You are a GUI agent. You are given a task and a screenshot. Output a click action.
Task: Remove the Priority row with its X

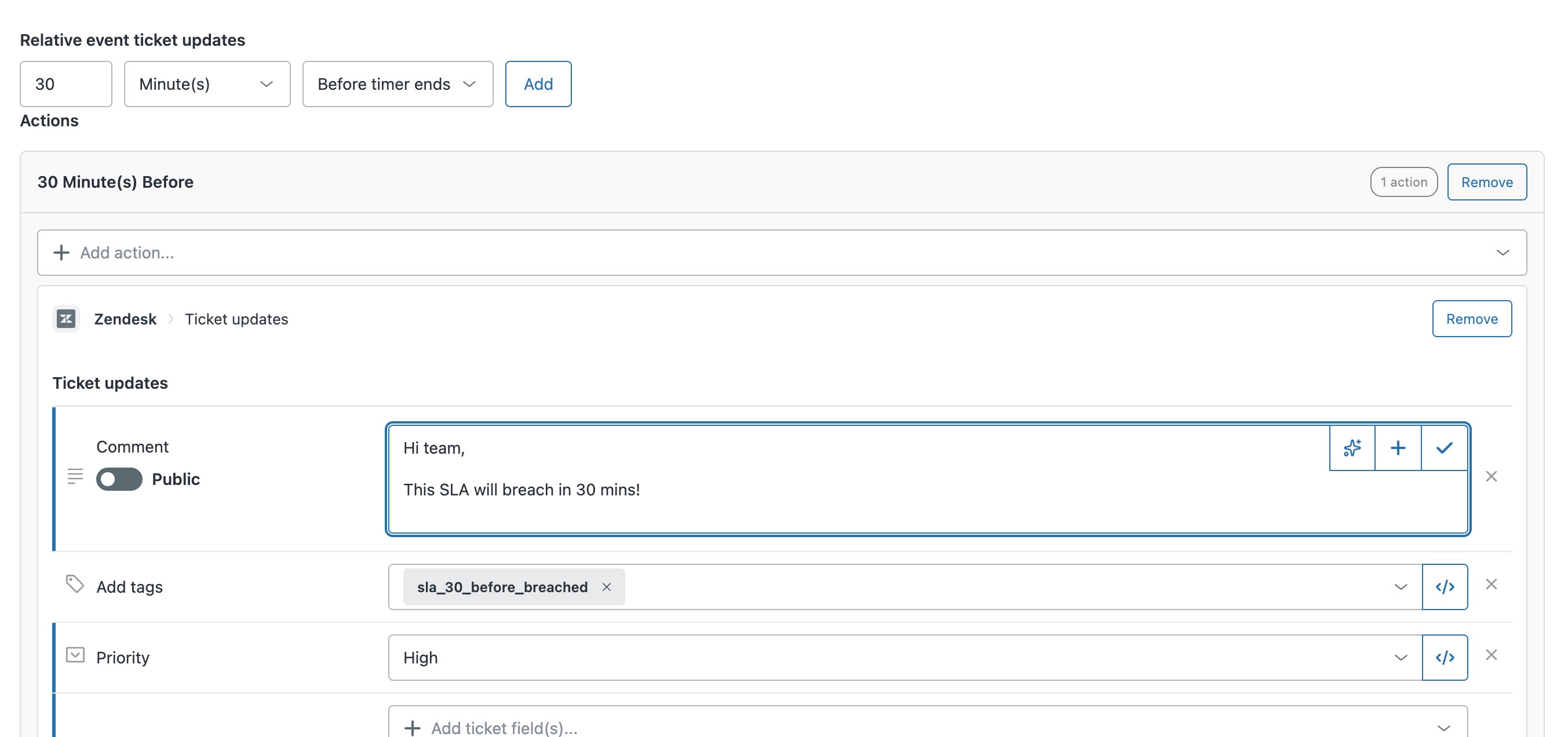tap(1492, 655)
